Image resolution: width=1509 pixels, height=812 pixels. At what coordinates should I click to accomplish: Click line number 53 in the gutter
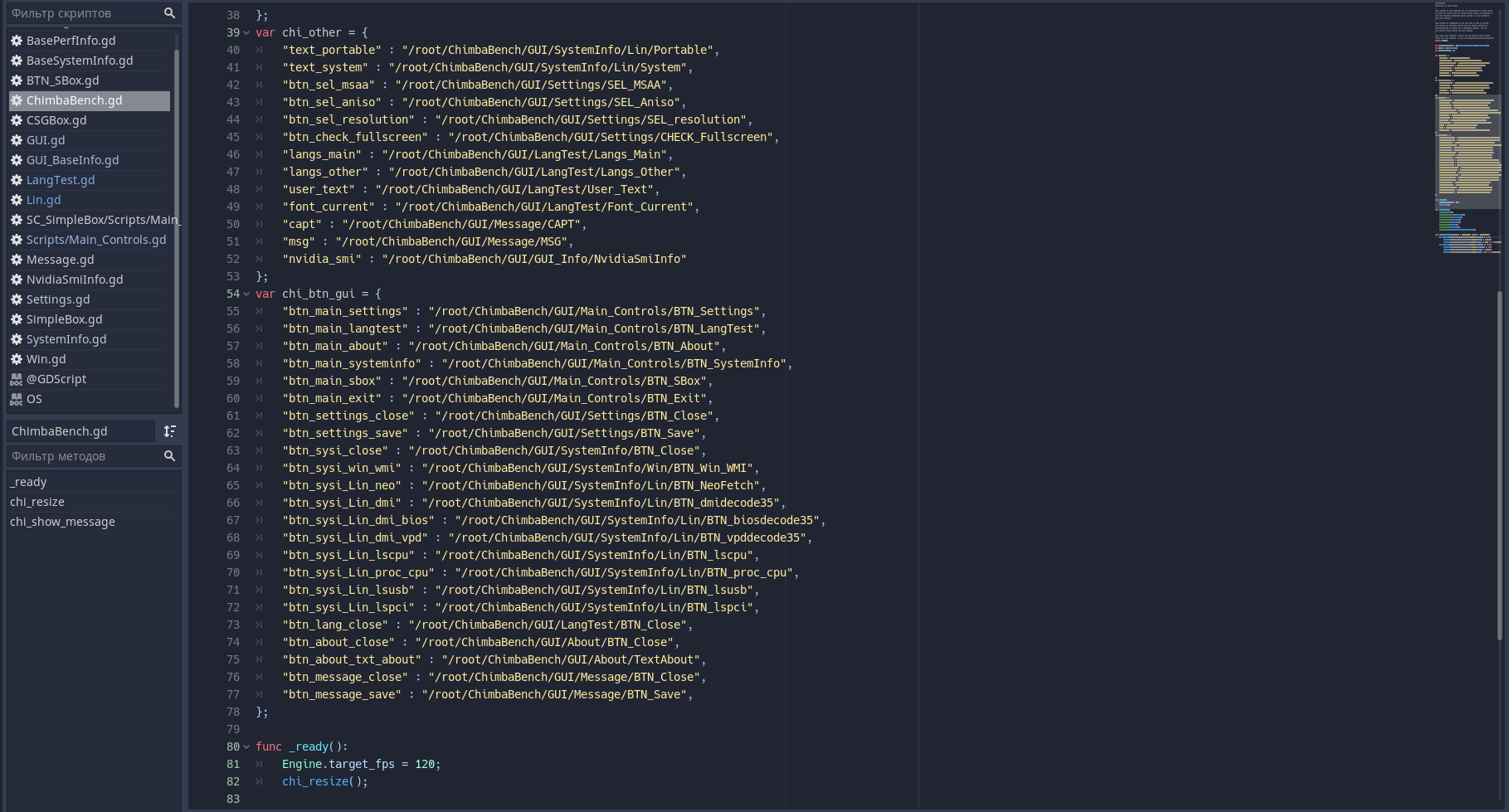(x=233, y=277)
